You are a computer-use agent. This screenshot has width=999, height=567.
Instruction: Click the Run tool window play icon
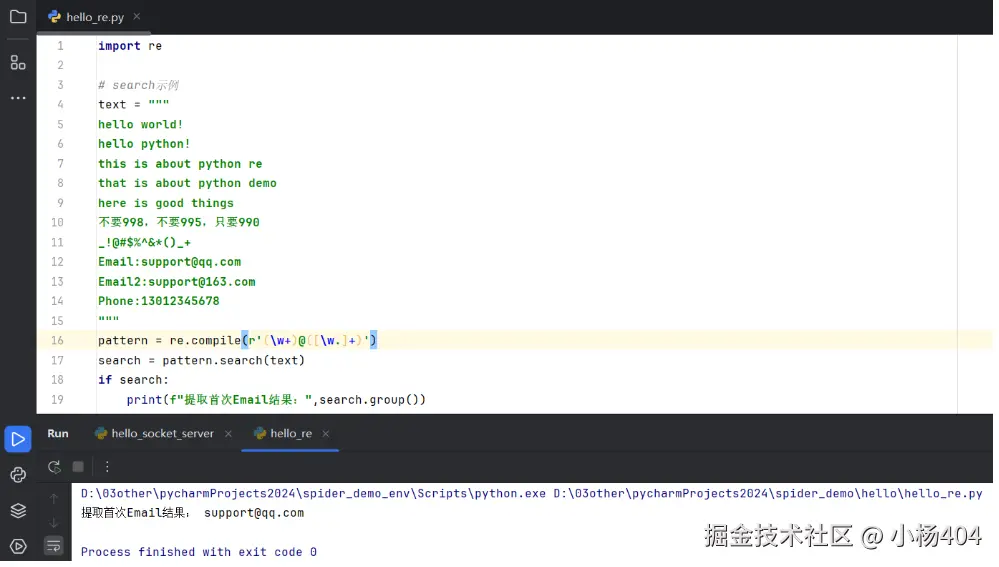coord(18,439)
